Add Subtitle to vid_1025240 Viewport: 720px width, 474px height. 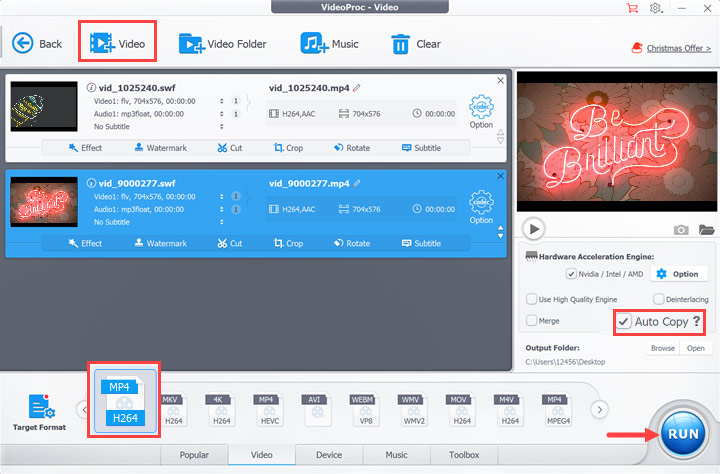click(x=422, y=148)
